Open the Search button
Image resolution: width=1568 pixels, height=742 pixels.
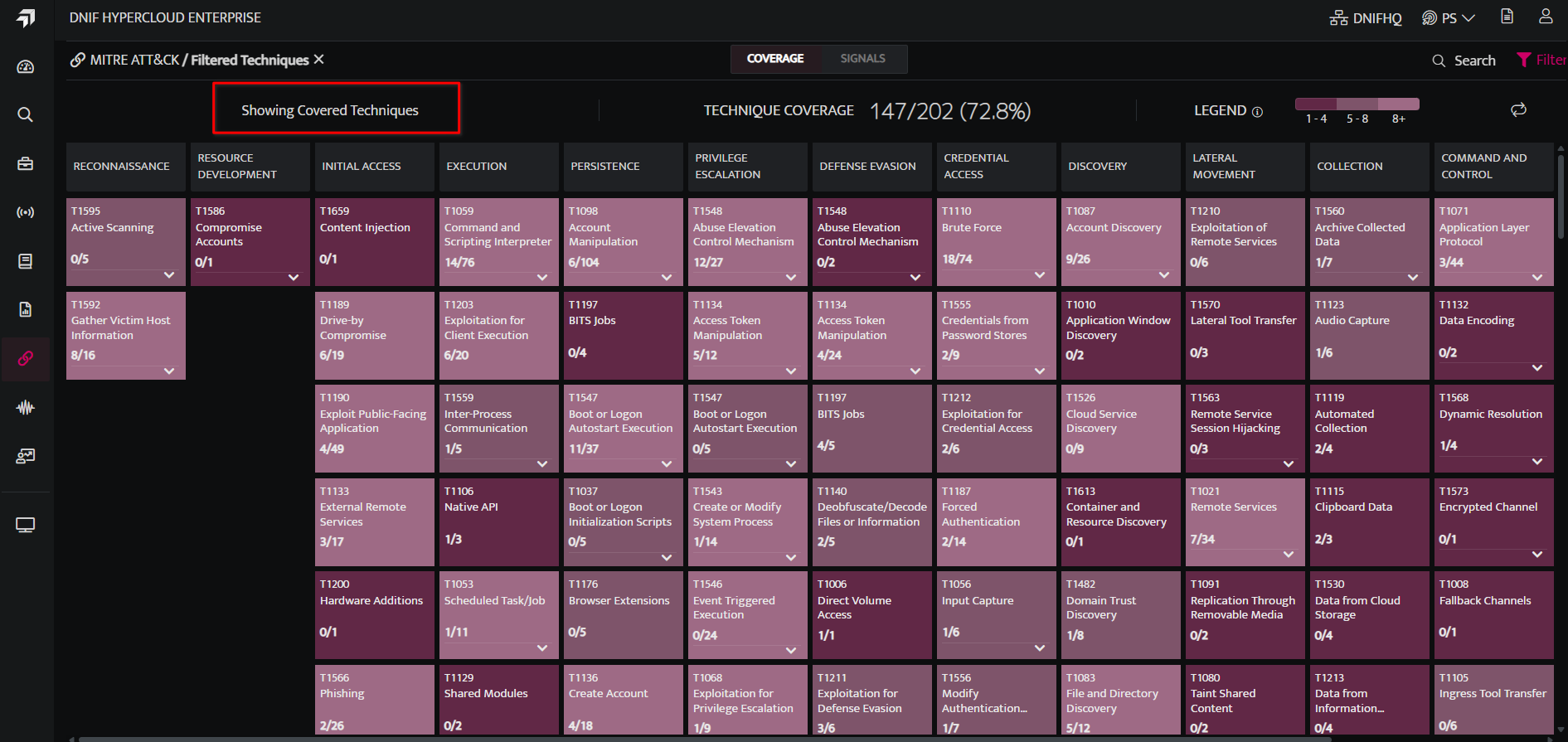[1464, 61]
